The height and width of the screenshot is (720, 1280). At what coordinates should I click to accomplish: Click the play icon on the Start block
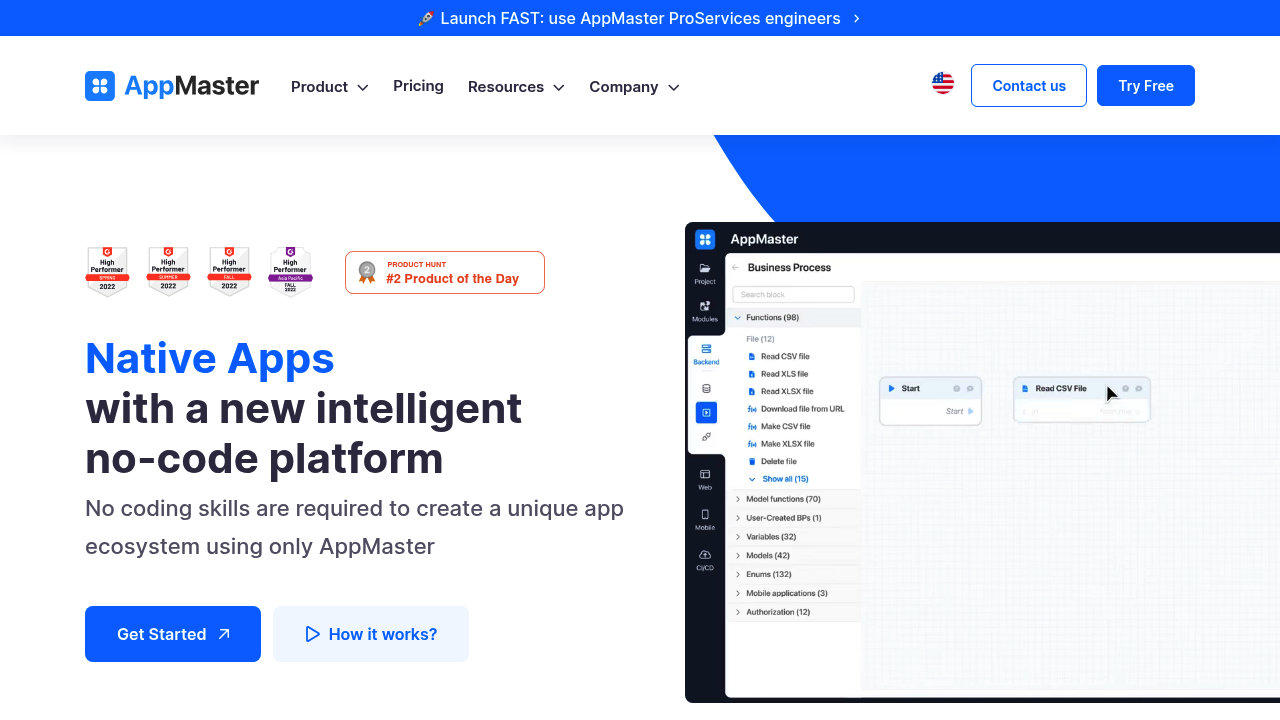[x=891, y=388]
